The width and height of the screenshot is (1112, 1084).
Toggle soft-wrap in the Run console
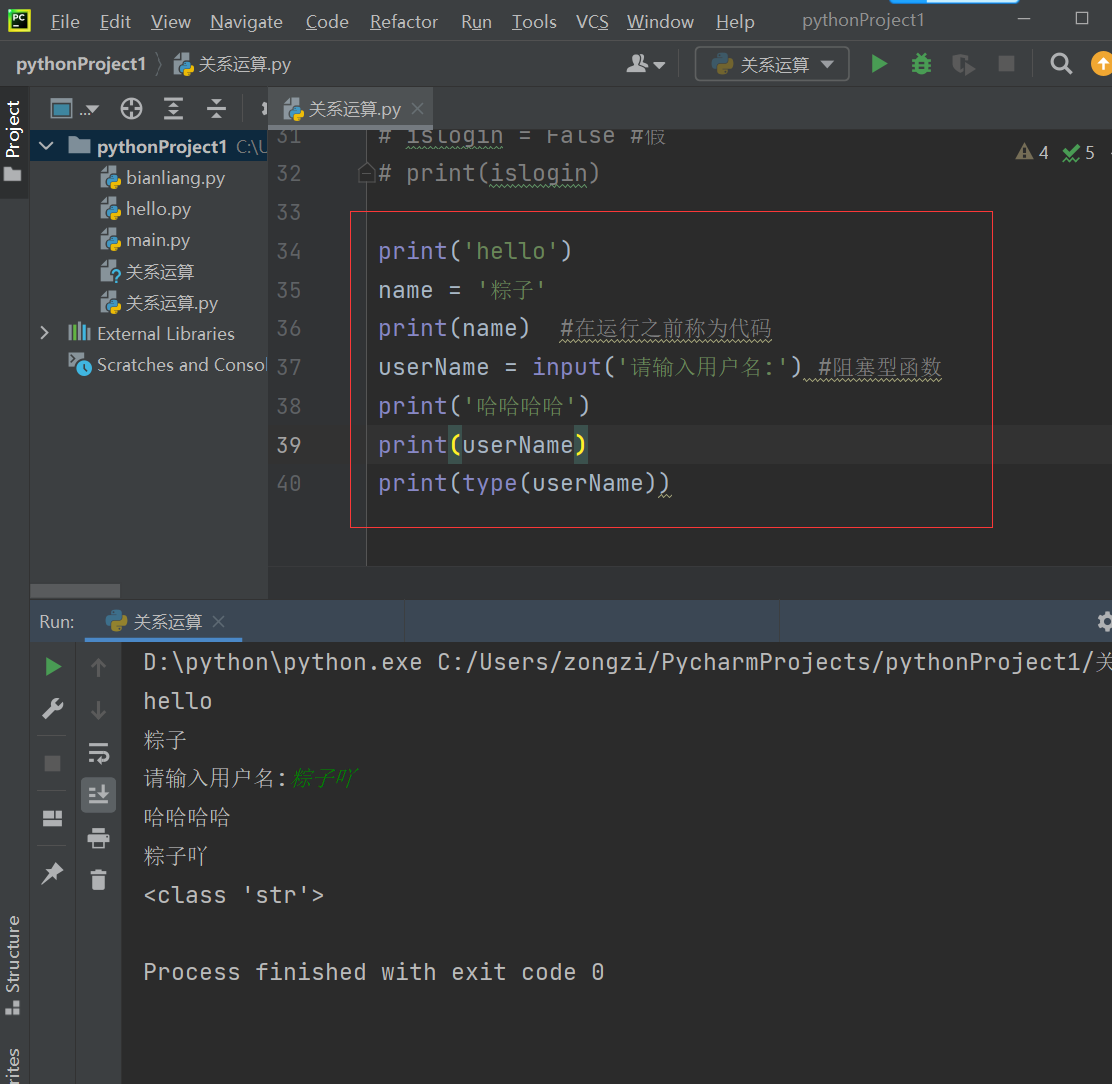click(98, 753)
